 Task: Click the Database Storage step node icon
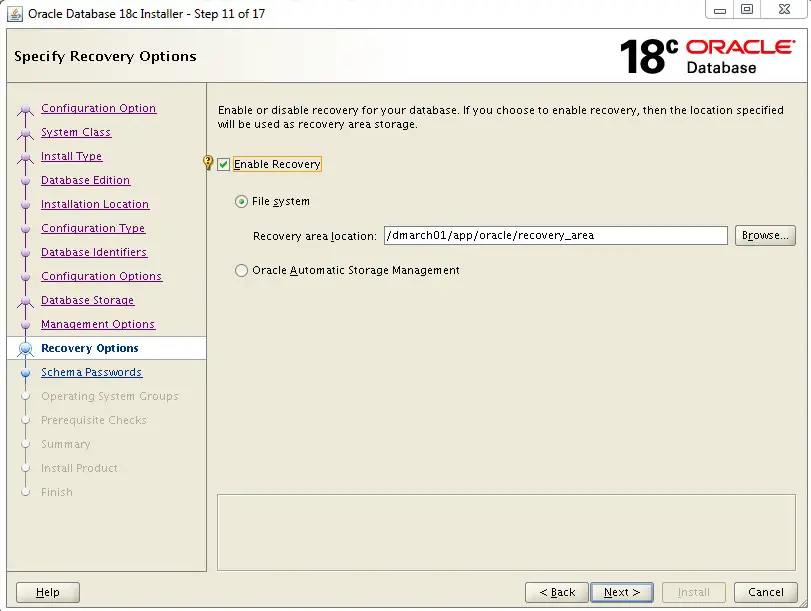[25, 301]
